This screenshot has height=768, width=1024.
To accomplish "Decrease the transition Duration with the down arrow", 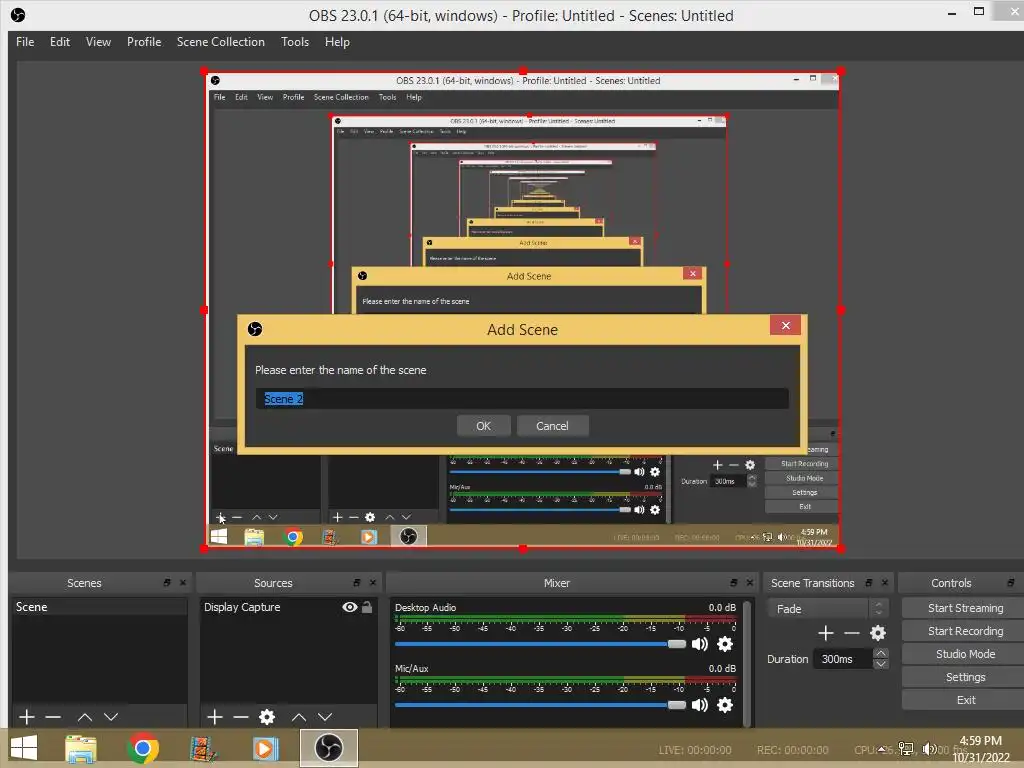I will 880,664.
